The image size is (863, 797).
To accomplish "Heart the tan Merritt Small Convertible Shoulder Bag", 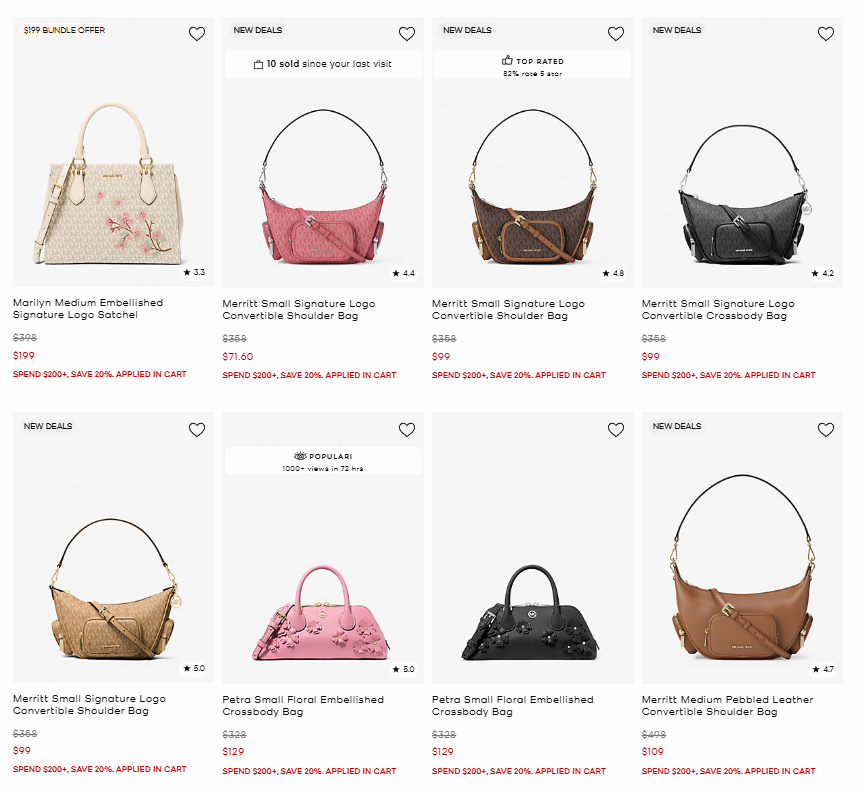I will (x=196, y=429).
